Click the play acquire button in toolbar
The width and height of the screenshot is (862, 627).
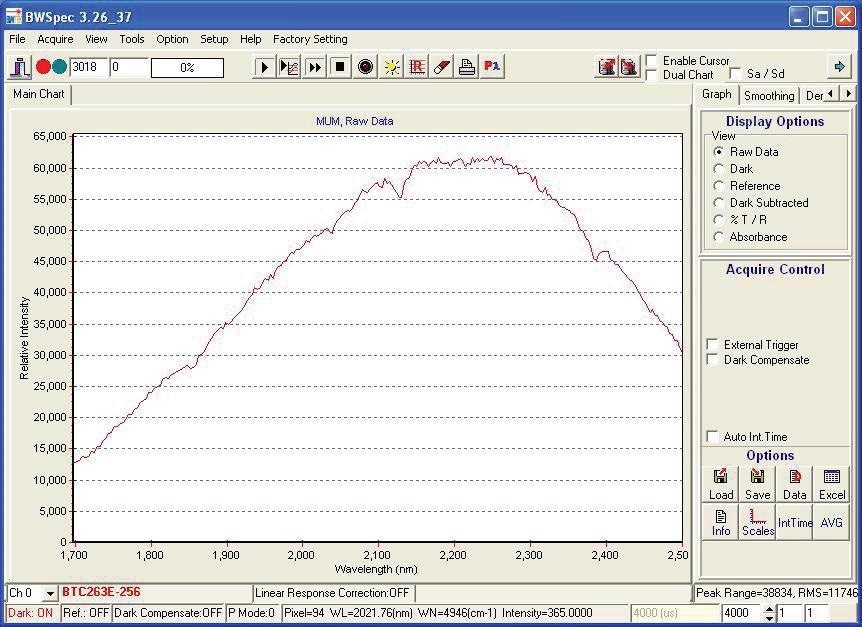(265, 67)
